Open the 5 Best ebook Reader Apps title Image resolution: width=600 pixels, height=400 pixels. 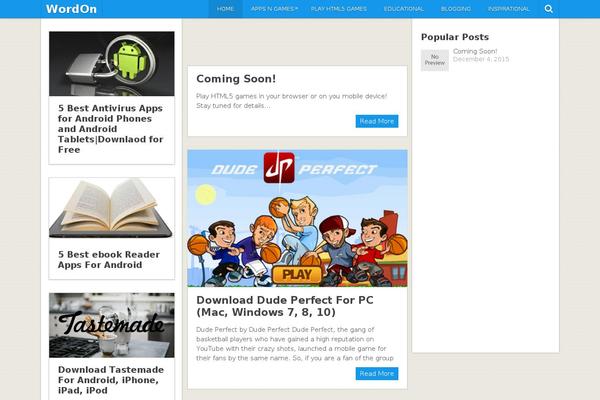pos(109,260)
